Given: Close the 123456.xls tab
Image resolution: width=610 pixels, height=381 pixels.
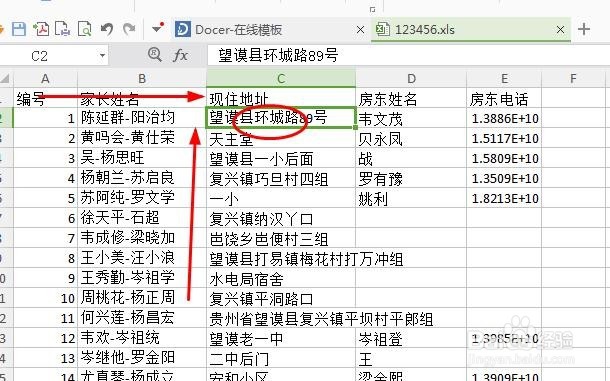Looking at the screenshot, I should click(x=560, y=30).
